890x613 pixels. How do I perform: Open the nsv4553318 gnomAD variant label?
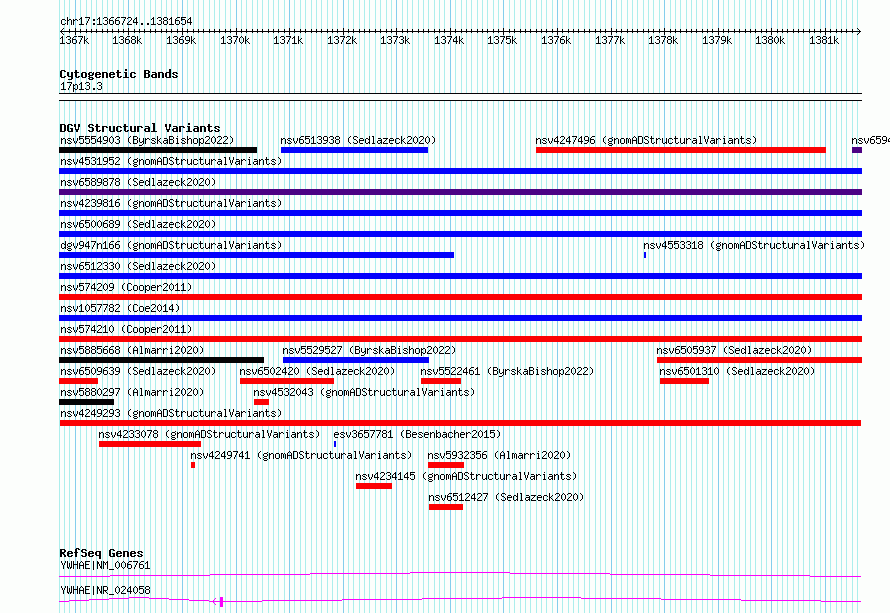click(754, 245)
